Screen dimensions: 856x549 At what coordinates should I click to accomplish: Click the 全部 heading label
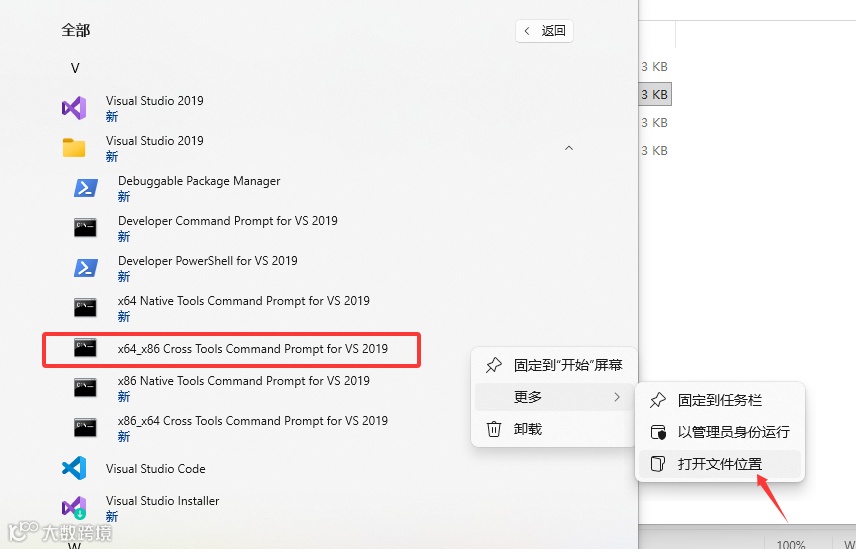pos(75,30)
